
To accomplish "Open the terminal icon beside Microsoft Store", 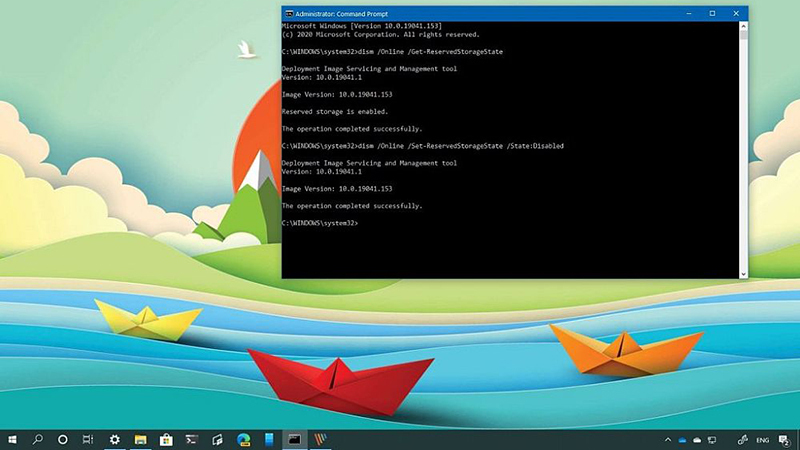I will [x=192, y=439].
